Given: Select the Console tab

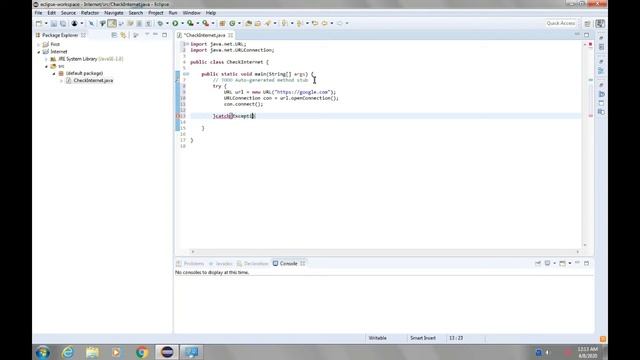Looking at the screenshot, I should 289,264.
